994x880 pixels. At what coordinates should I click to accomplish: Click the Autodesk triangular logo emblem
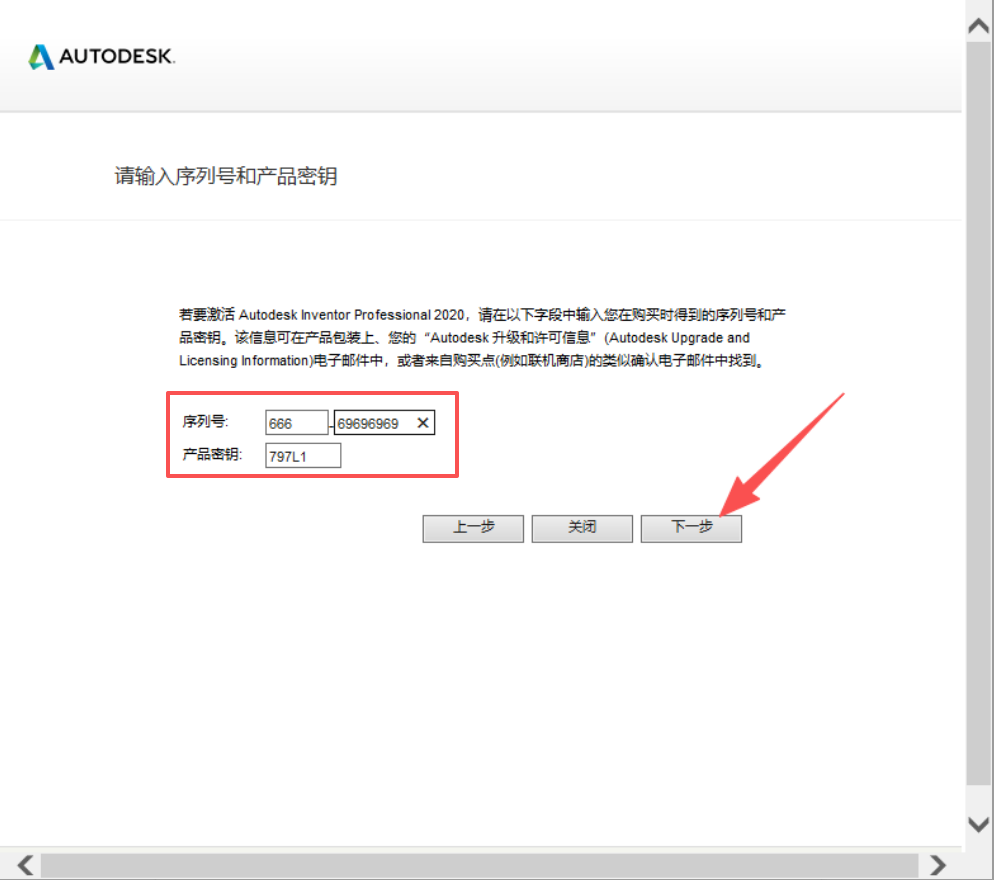pyautogui.click(x=41, y=57)
